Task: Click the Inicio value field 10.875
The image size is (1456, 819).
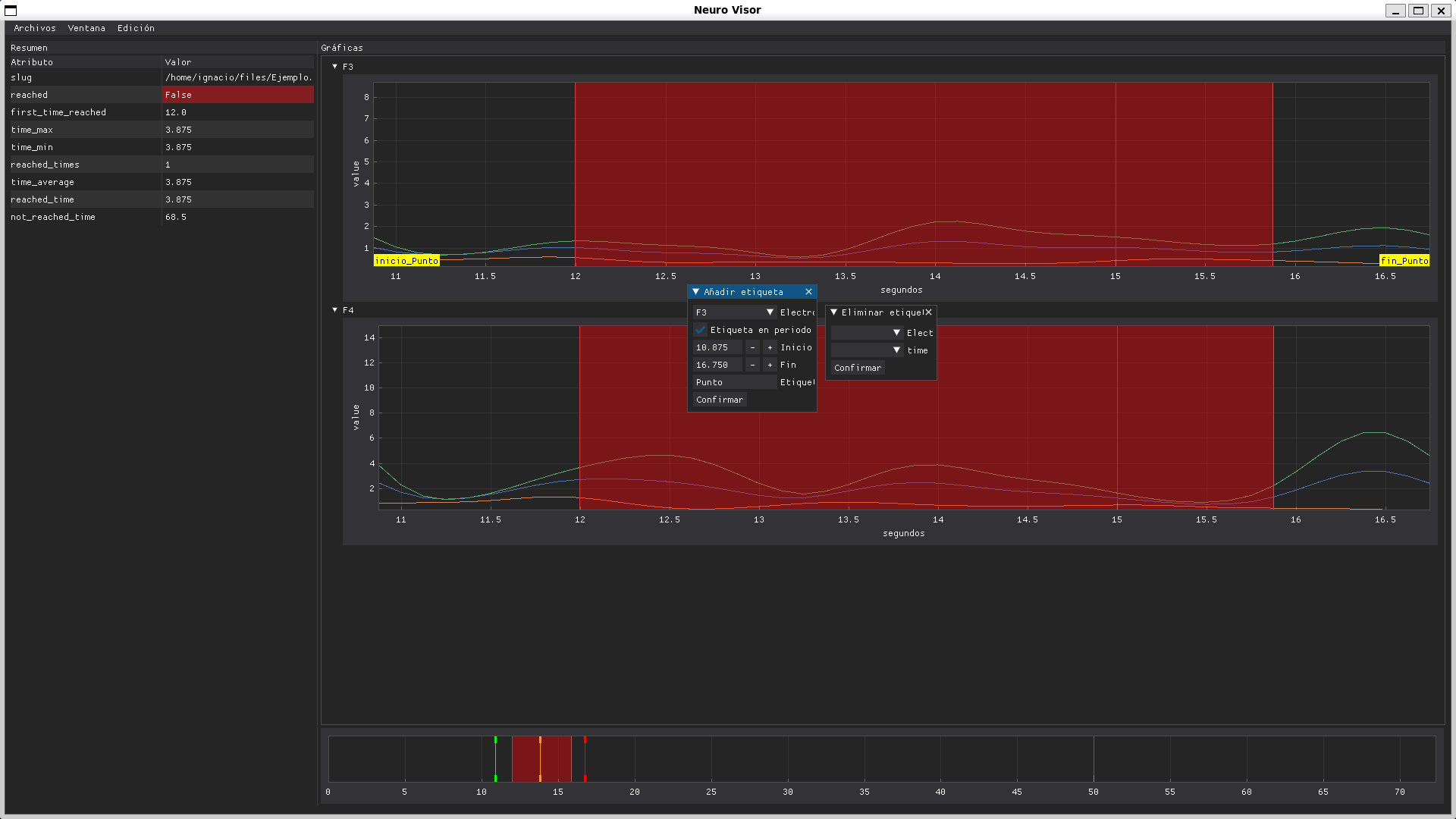Action: (x=717, y=347)
